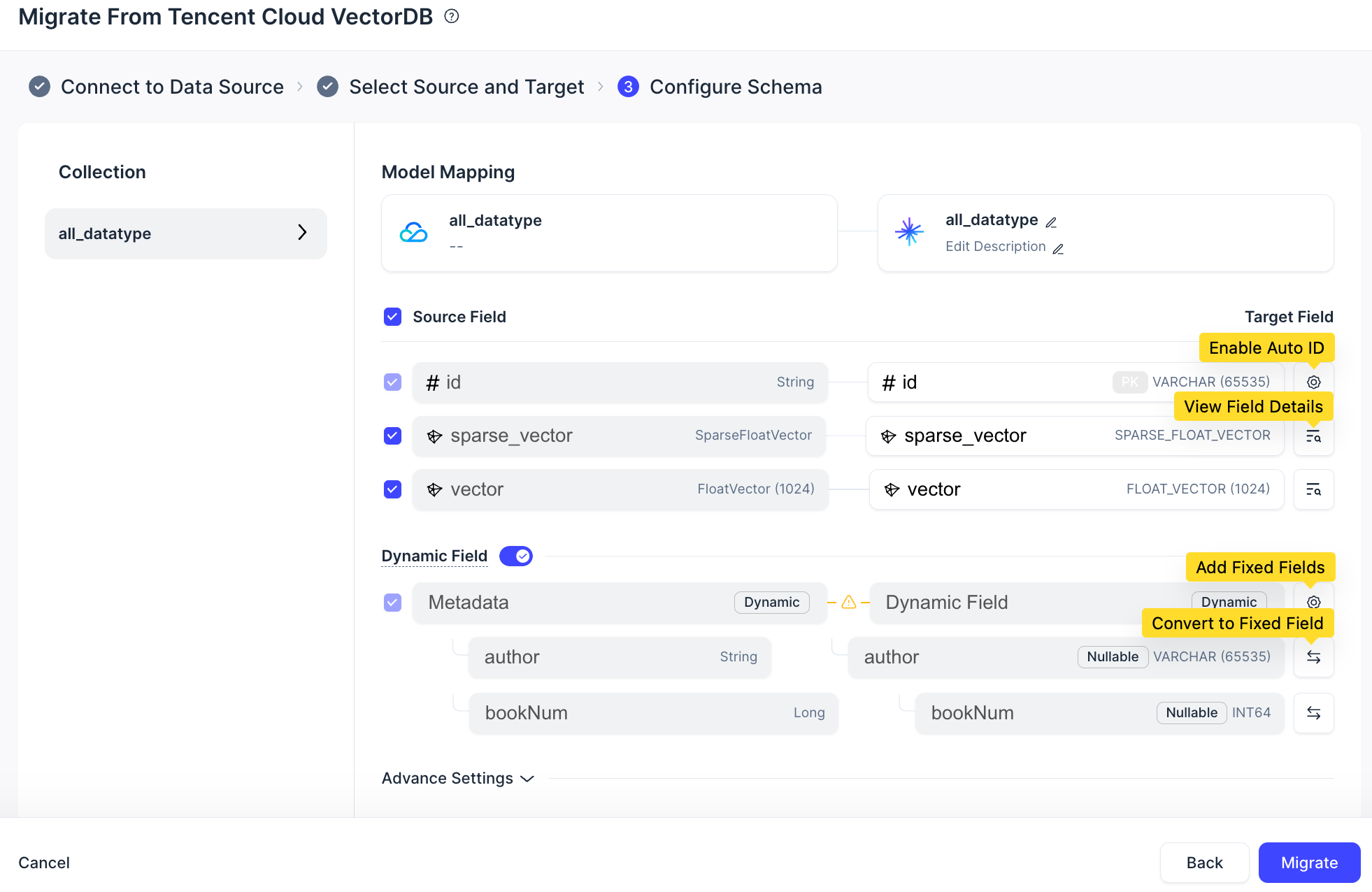Turn off the Dynamic Field switch

click(x=516, y=556)
